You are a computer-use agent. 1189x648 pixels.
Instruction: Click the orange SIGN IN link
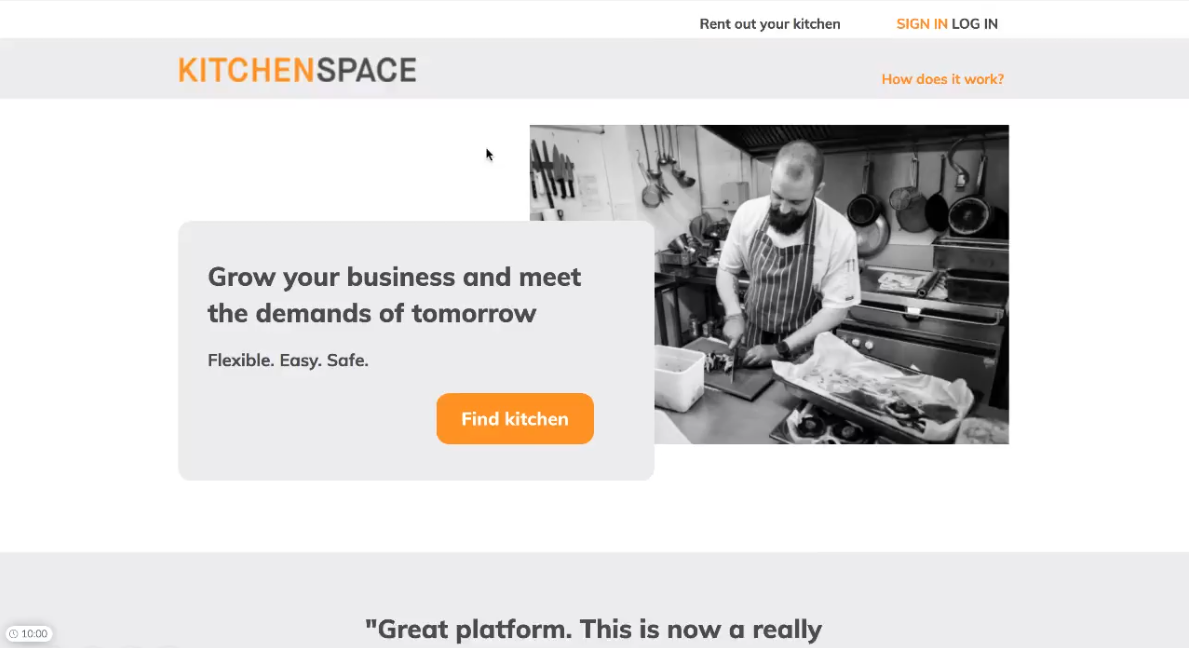click(921, 23)
